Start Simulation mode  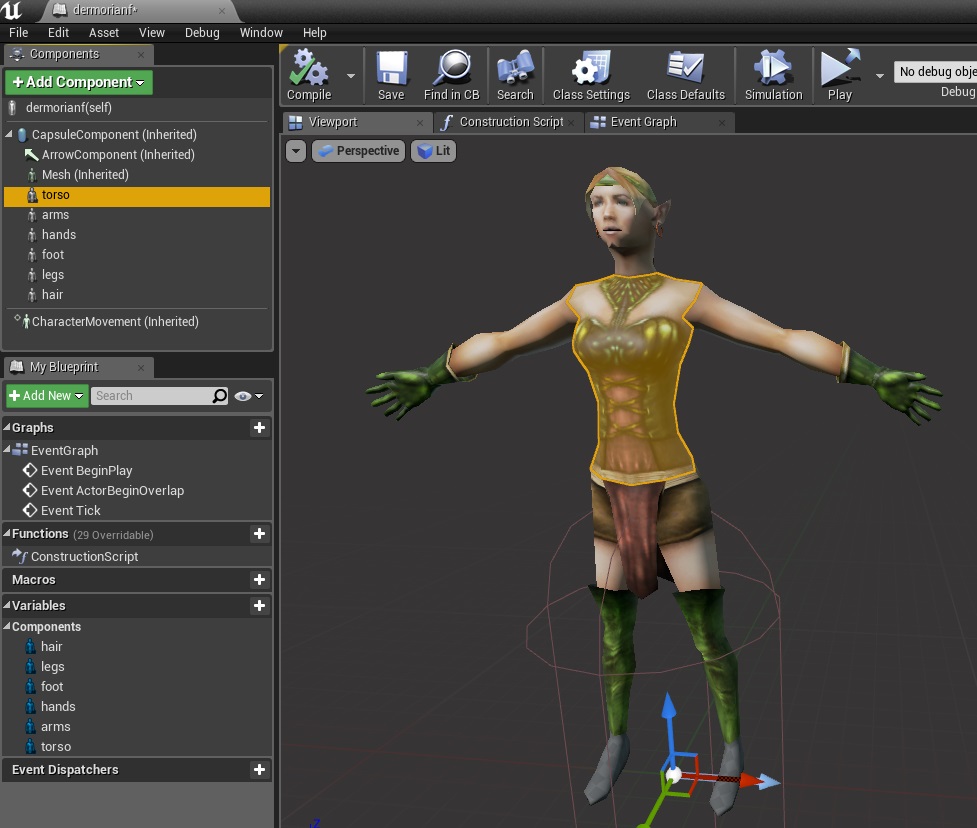773,75
